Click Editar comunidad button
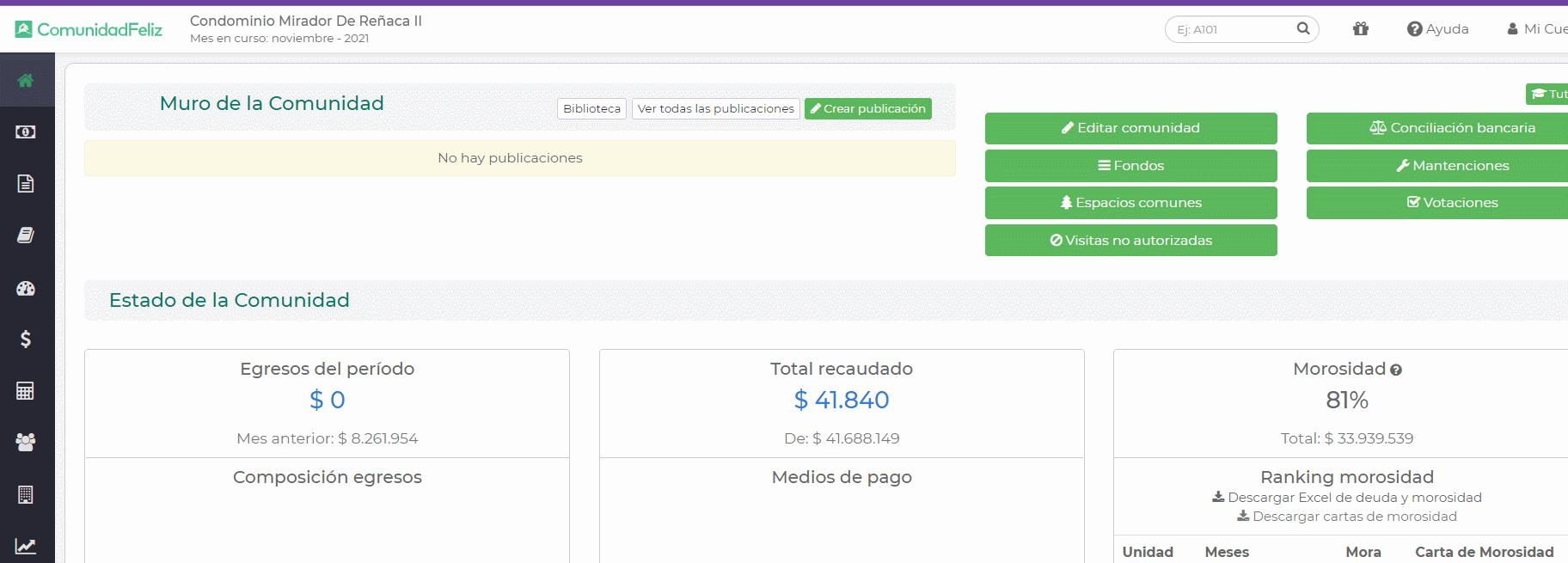 coord(1131,128)
